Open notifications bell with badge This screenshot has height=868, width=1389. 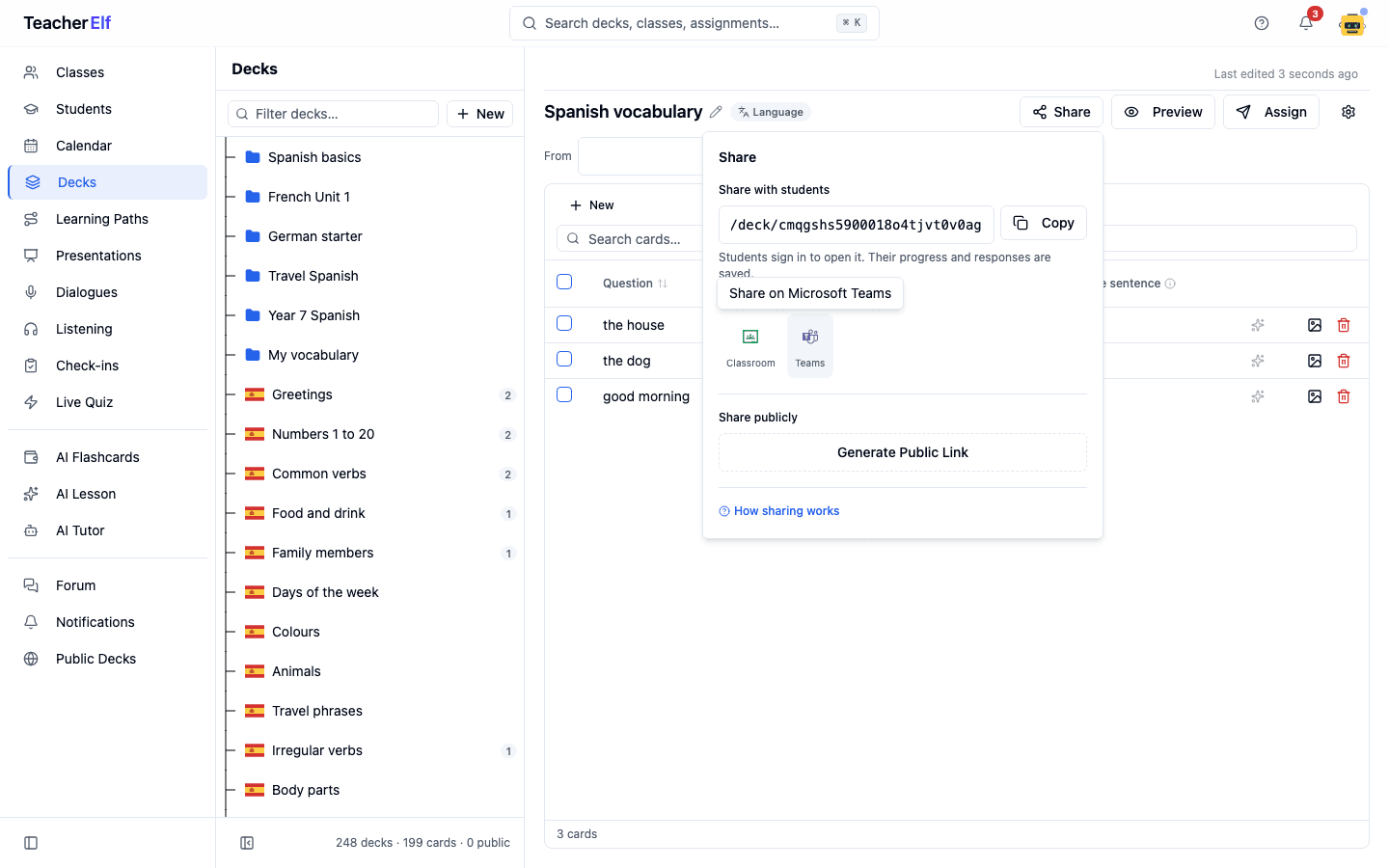click(1306, 23)
